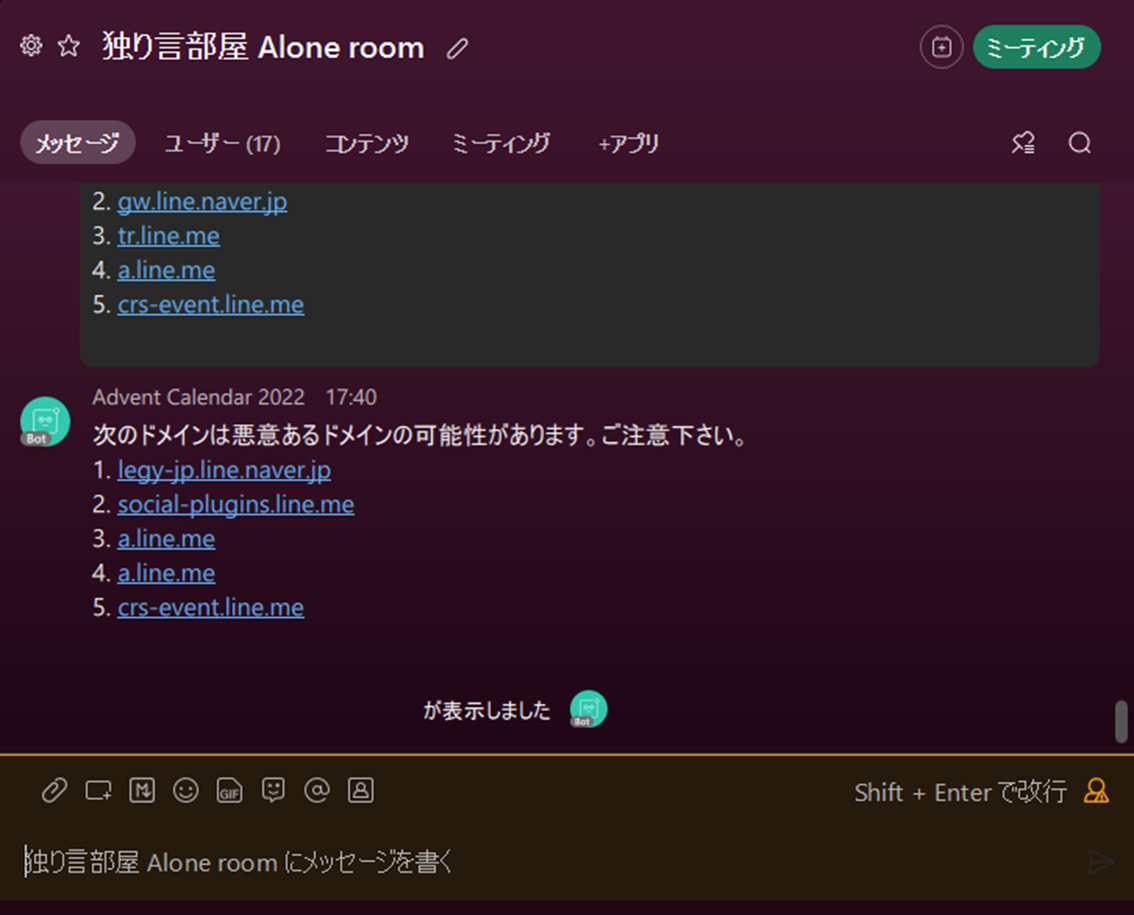Open the schedule meeting calendar icon
1134x915 pixels.
(941, 47)
